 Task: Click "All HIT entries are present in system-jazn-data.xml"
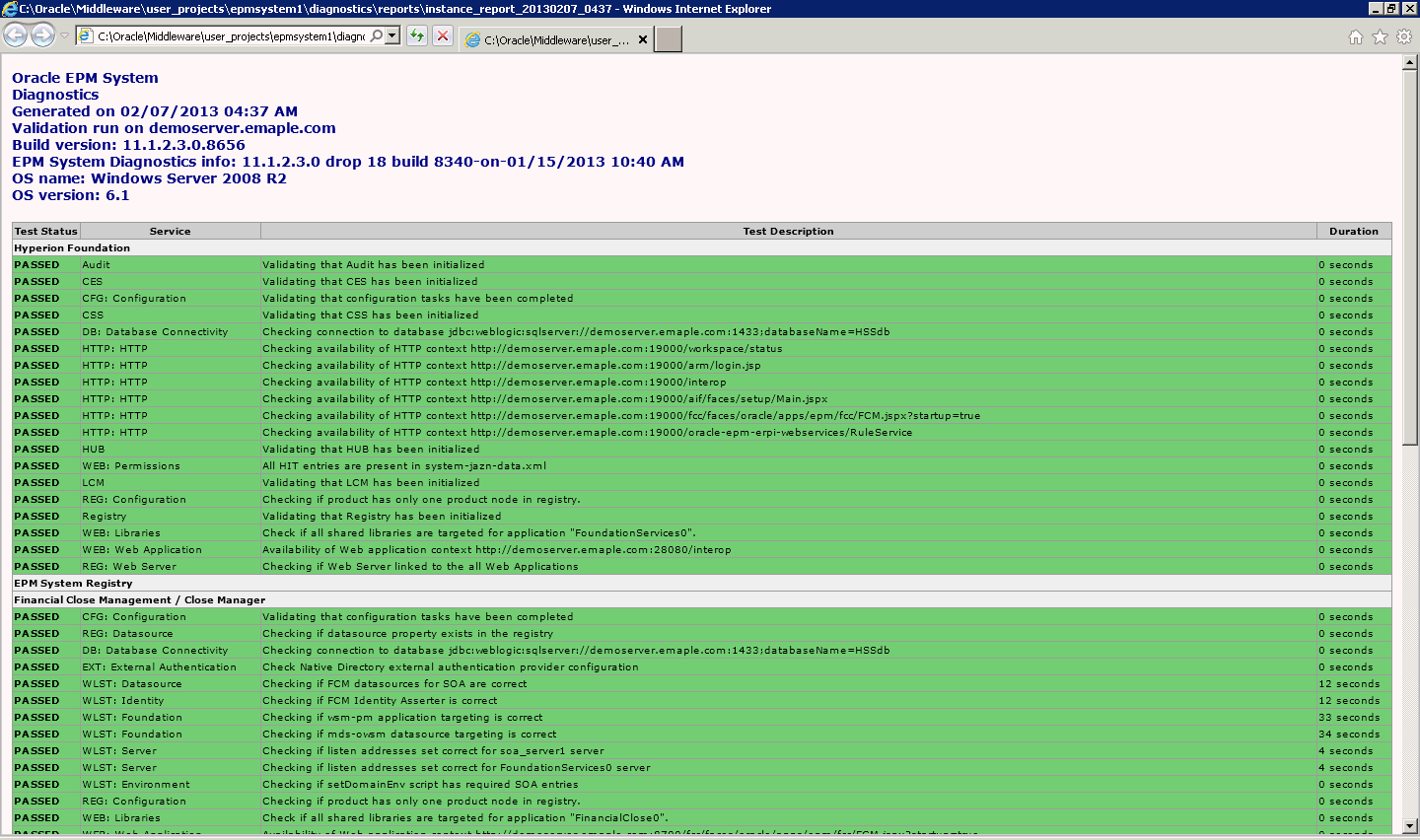click(x=403, y=466)
